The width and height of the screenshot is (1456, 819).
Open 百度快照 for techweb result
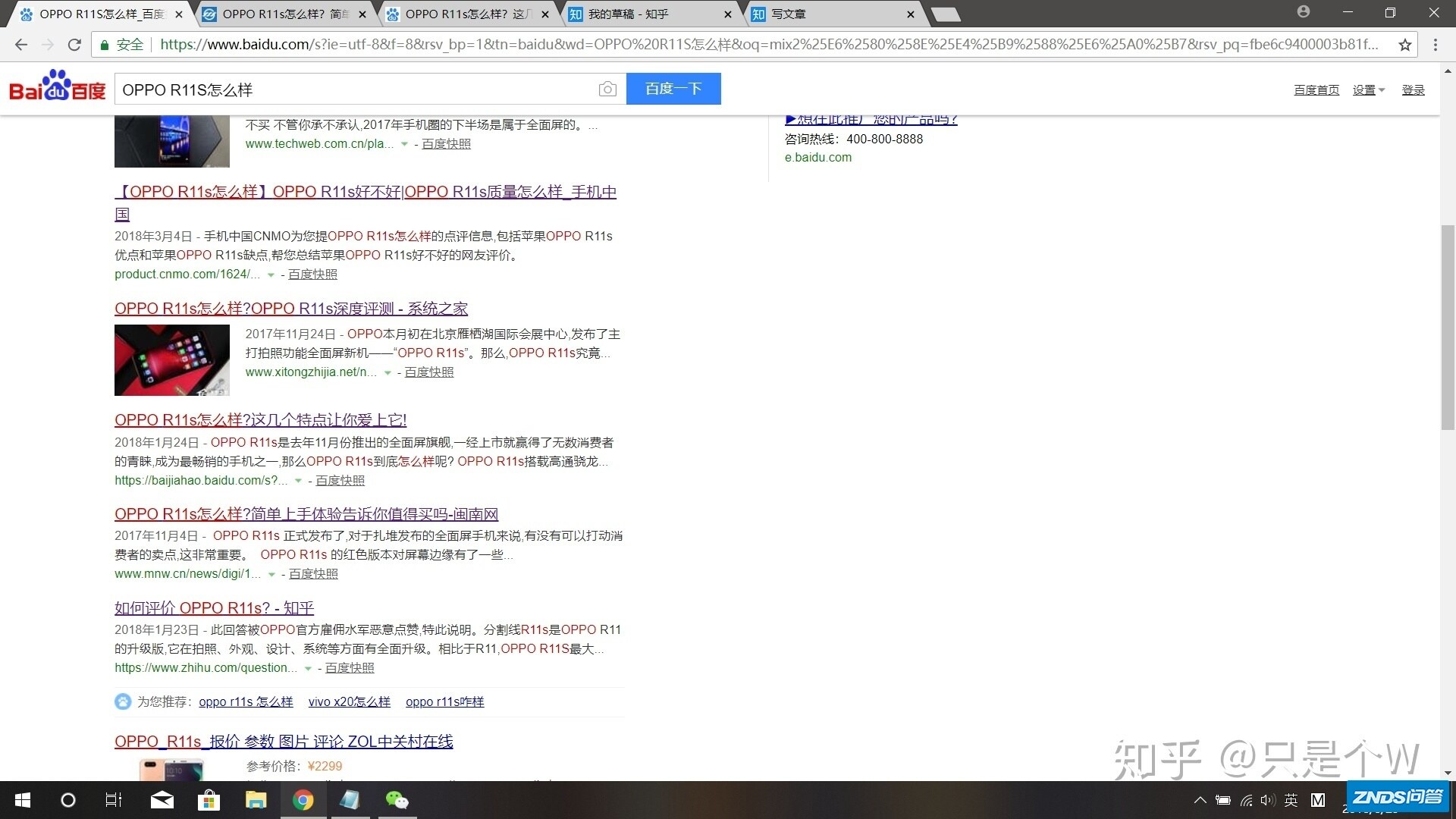pyautogui.click(x=446, y=144)
